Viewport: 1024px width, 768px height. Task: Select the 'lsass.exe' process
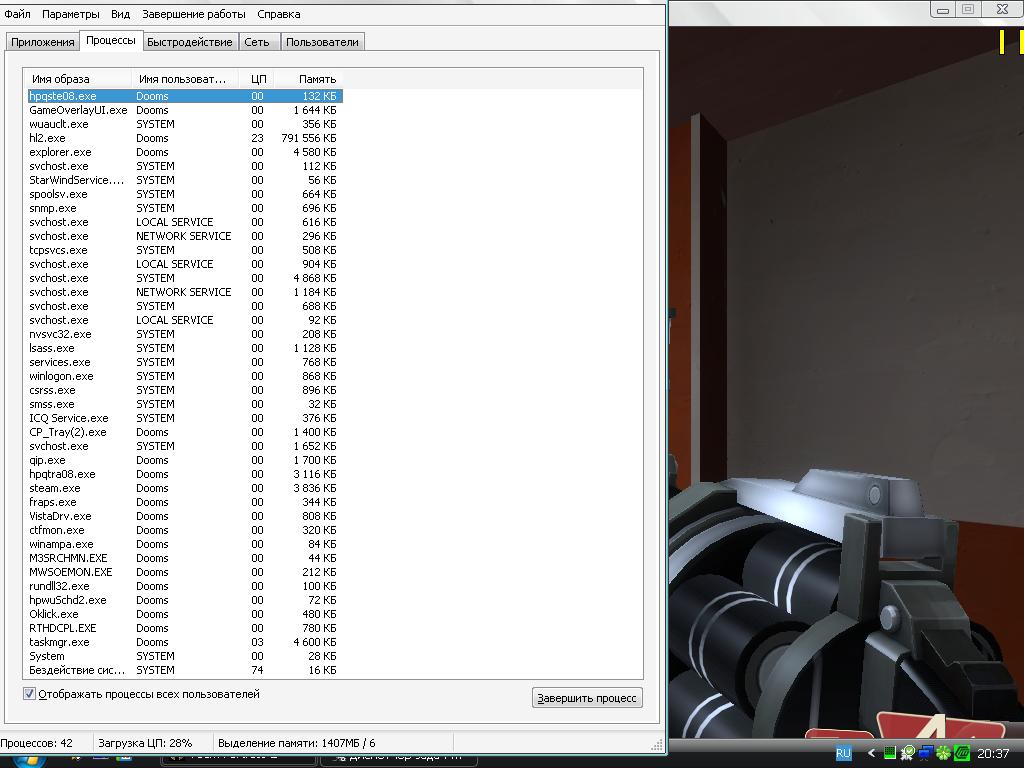click(185, 348)
